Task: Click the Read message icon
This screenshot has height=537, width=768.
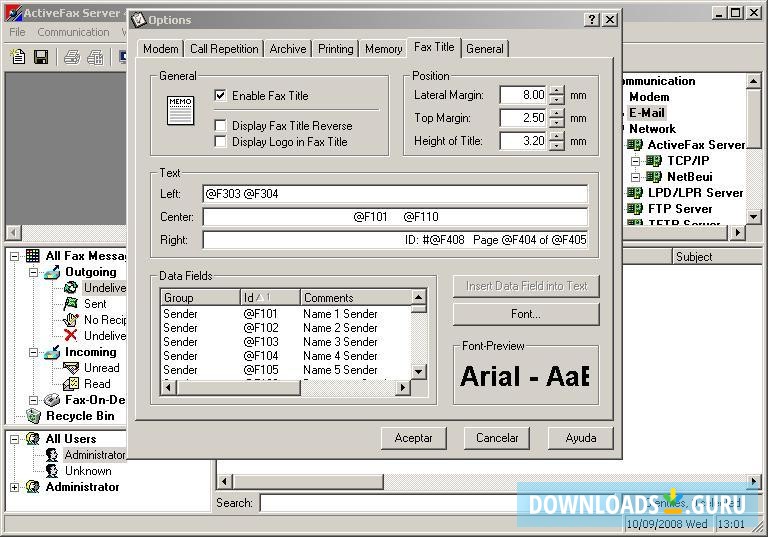Action: [71, 384]
